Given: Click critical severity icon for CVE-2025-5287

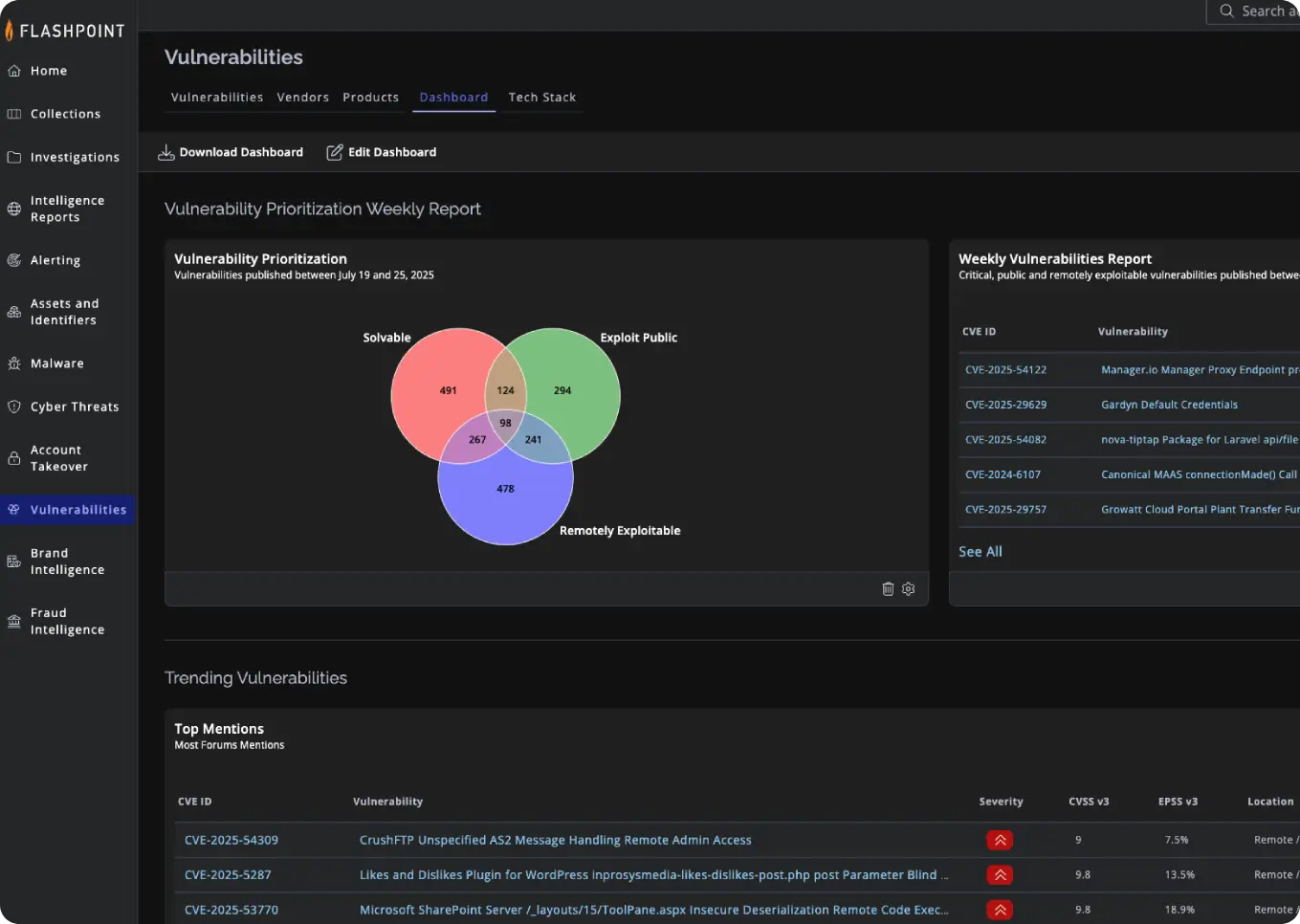Looking at the screenshot, I should pos(1000,874).
